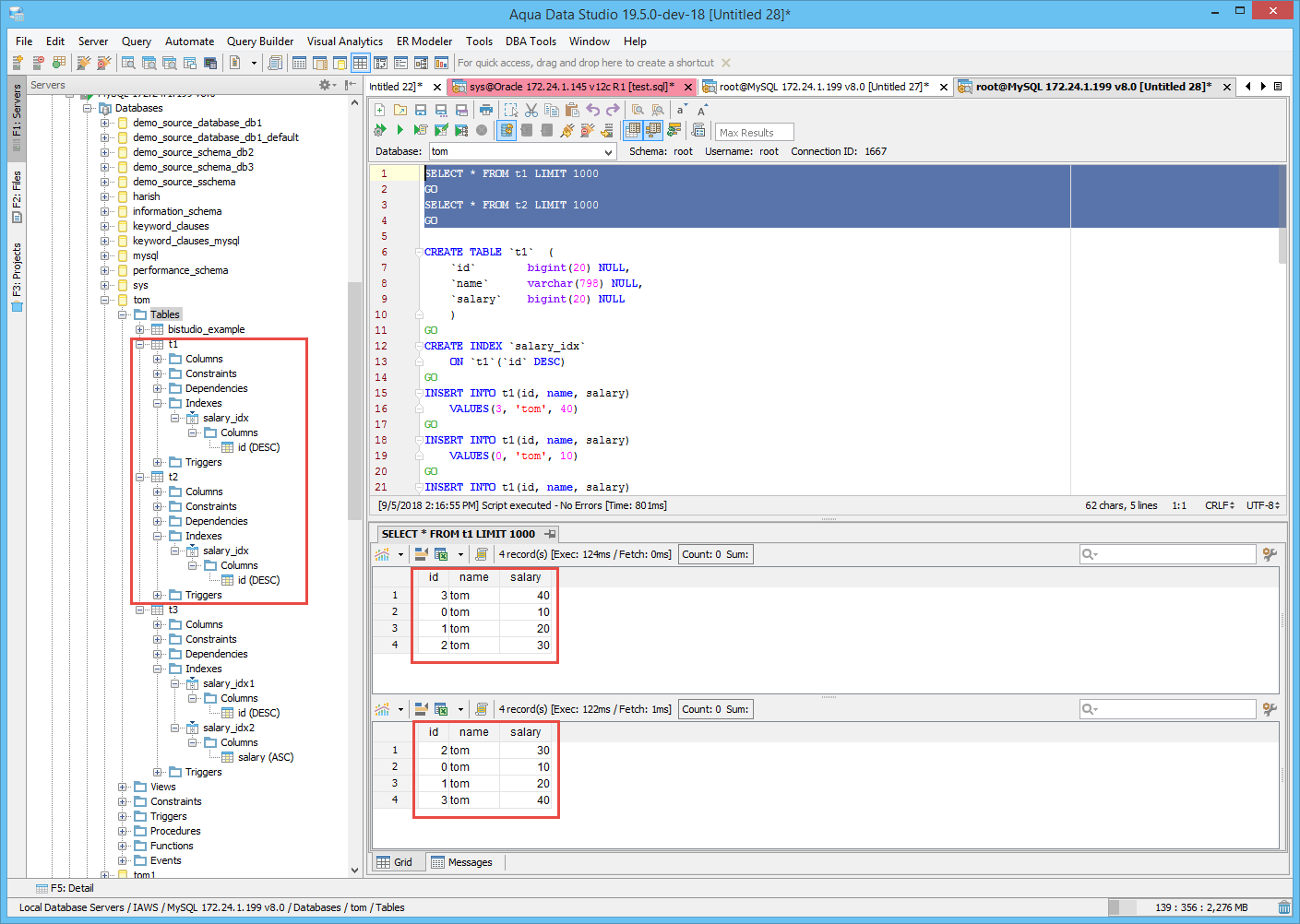1300x924 pixels.
Task: Click the Visual Analytics chart icon in main toolbar
Action: tap(441, 63)
